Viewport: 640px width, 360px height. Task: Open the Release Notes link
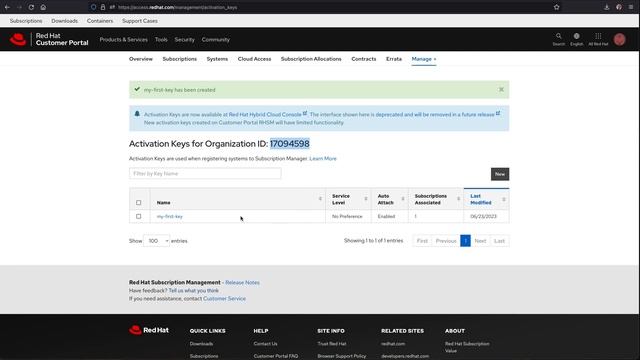(242, 282)
